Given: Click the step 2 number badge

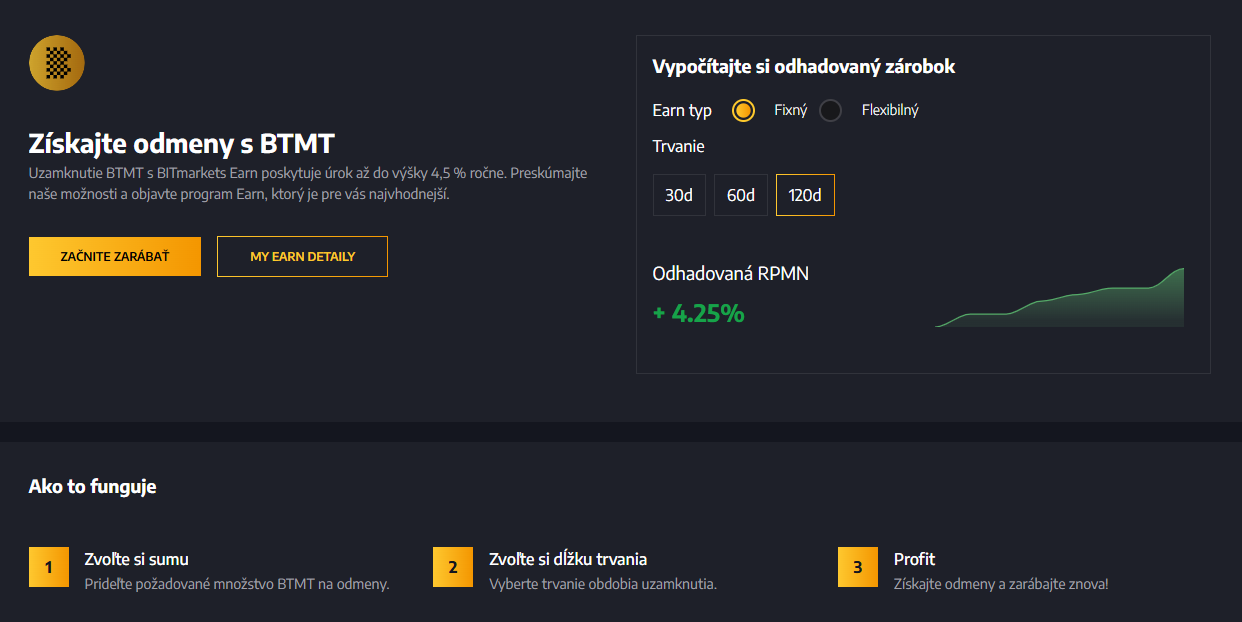Looking at the screenshot, I should coord(453,567).
